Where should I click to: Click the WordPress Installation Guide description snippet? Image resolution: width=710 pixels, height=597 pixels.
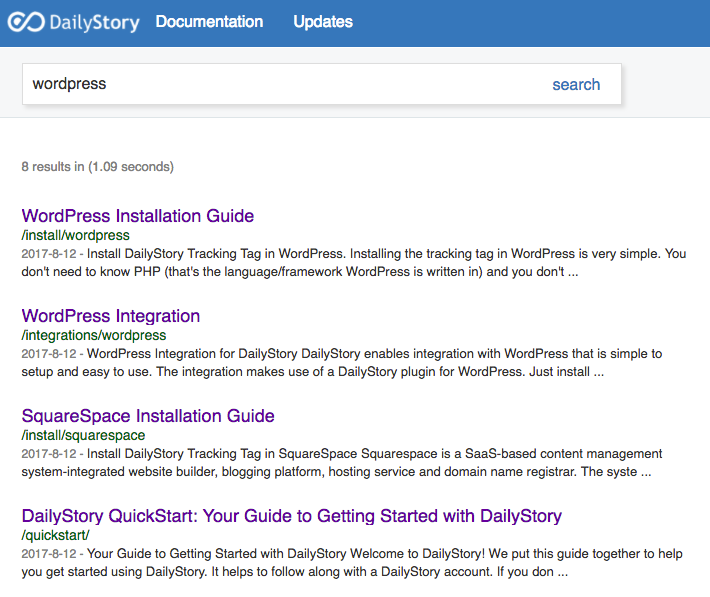coord(354,263)
